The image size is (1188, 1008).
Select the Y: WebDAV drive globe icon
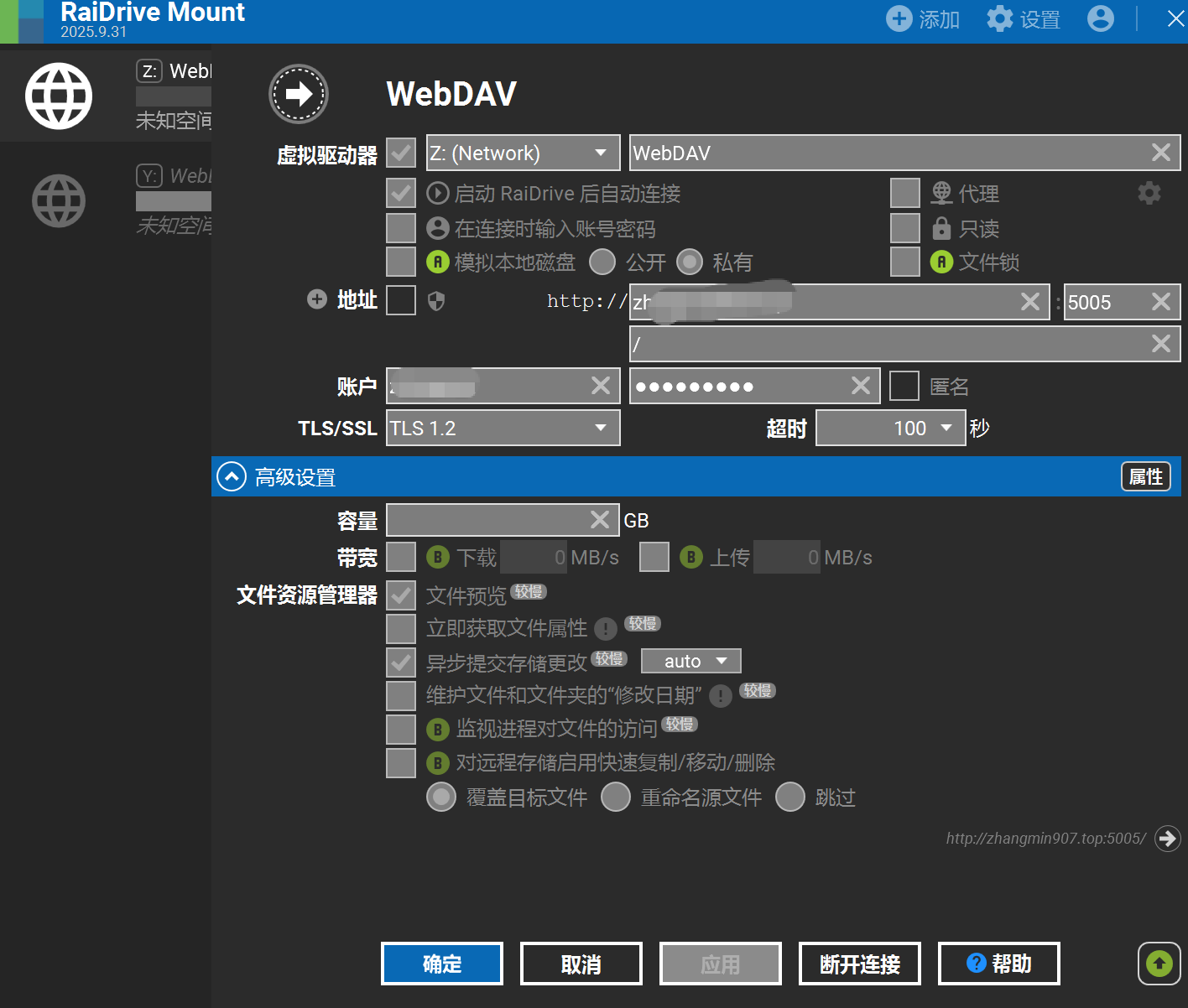click(59, 200)
